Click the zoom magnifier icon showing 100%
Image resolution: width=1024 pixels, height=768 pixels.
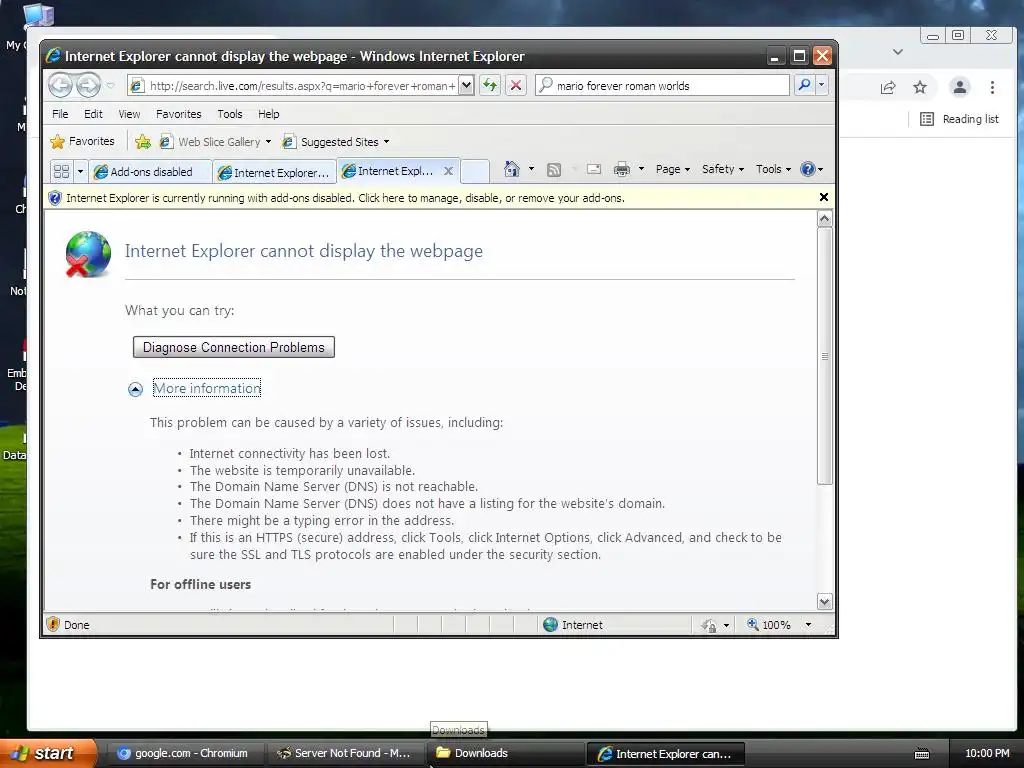pos(753,624)
